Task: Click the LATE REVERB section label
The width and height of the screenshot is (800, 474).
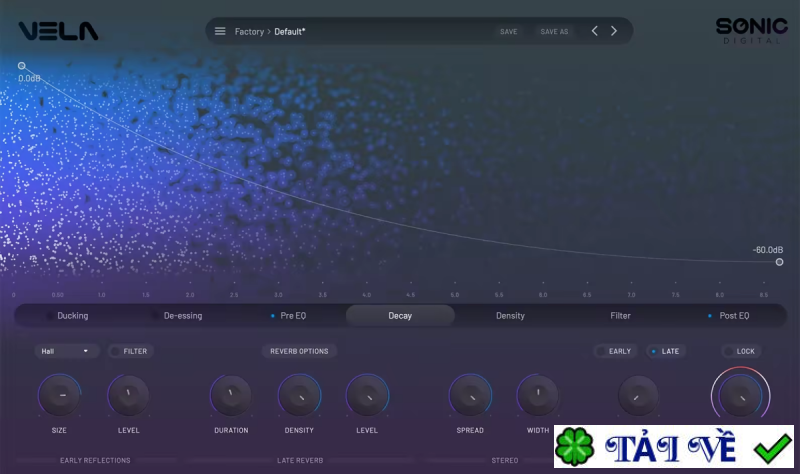Action: [x=300, y=460]
